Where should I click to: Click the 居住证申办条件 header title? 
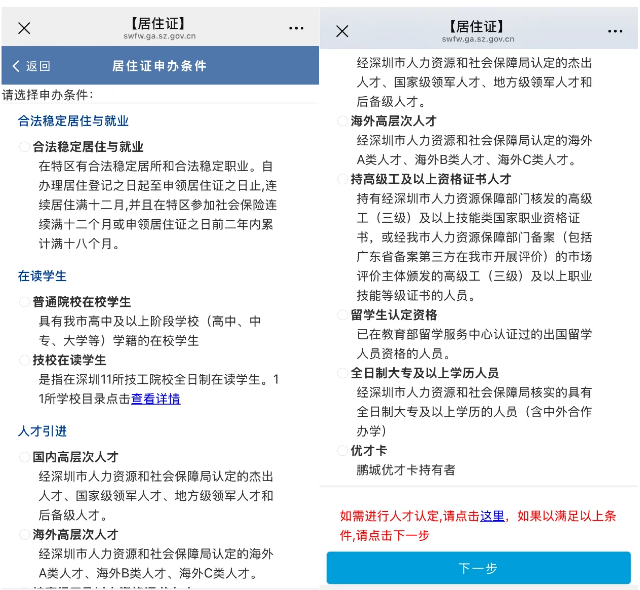(x=159, y=66)
